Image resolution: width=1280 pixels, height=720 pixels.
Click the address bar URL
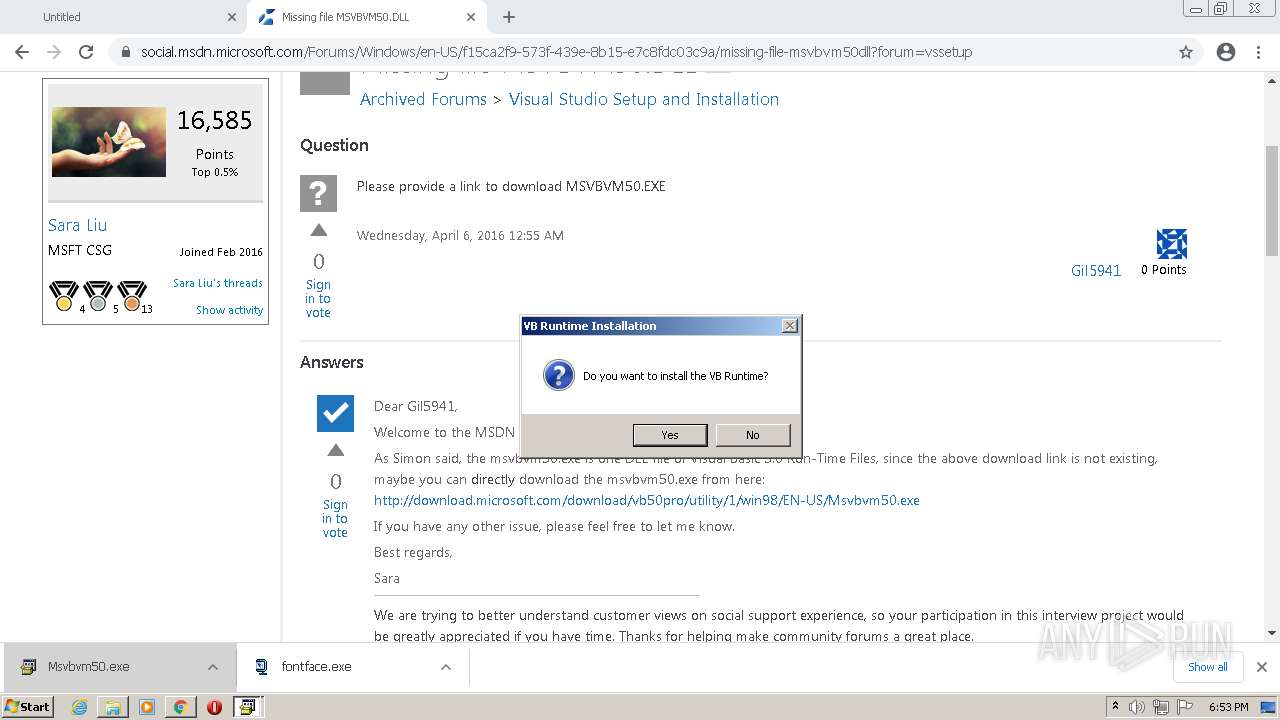556,52
